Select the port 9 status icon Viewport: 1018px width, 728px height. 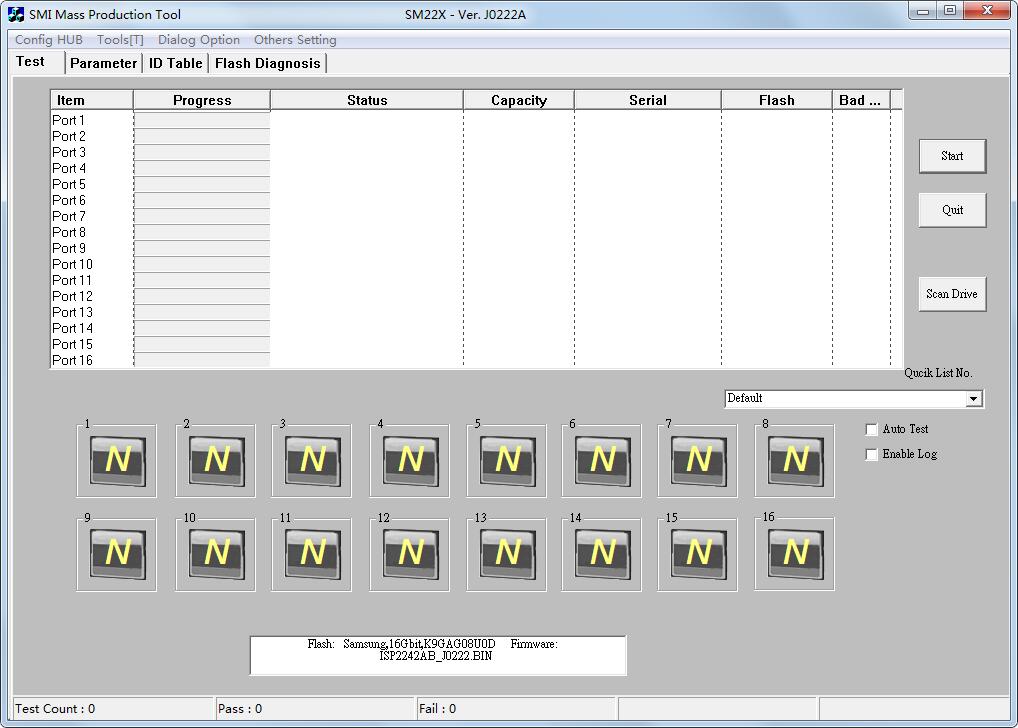click(117, 553)
